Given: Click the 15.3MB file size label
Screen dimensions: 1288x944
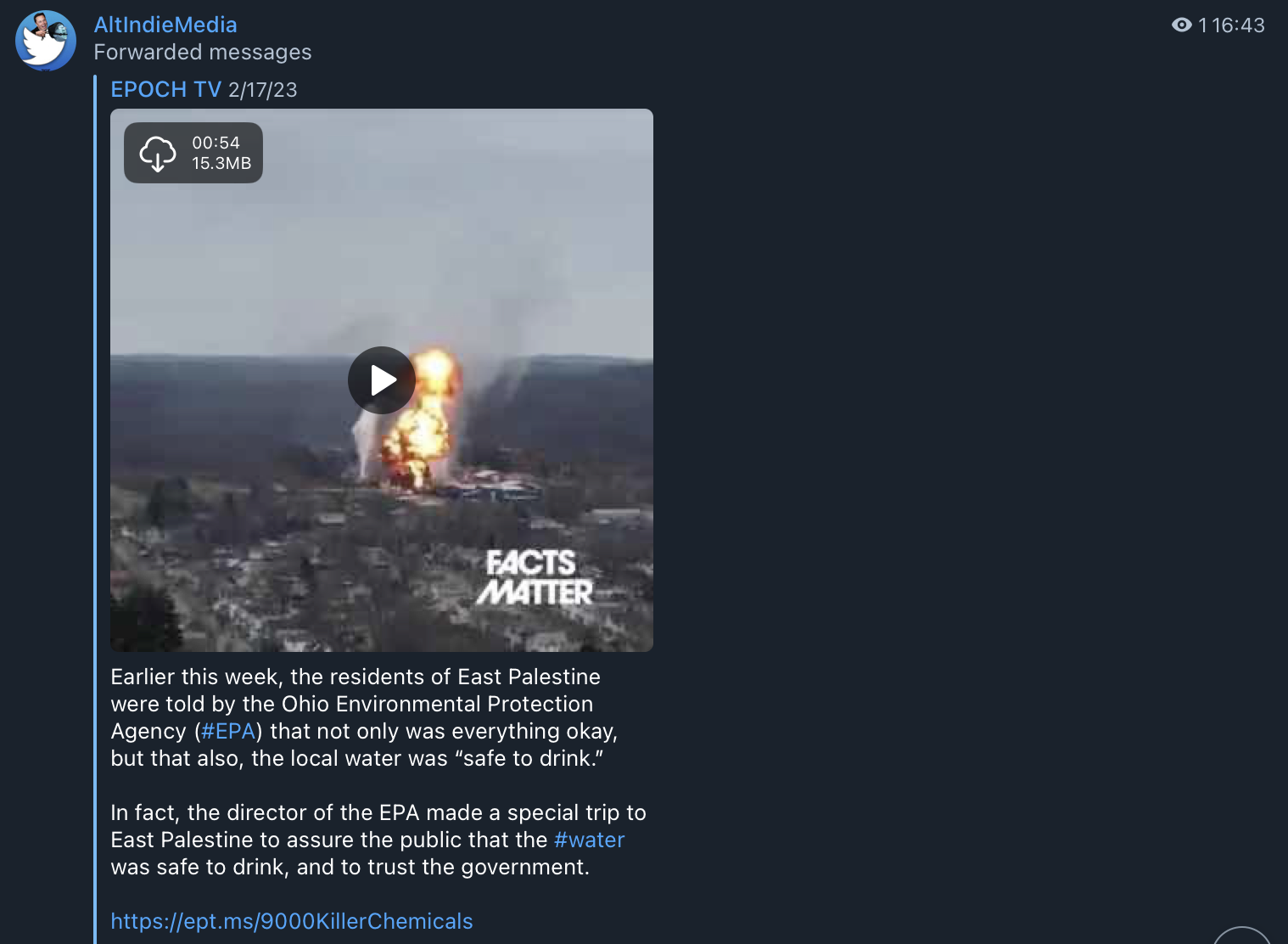Looking at the screenshot, I should coord(221,163).
